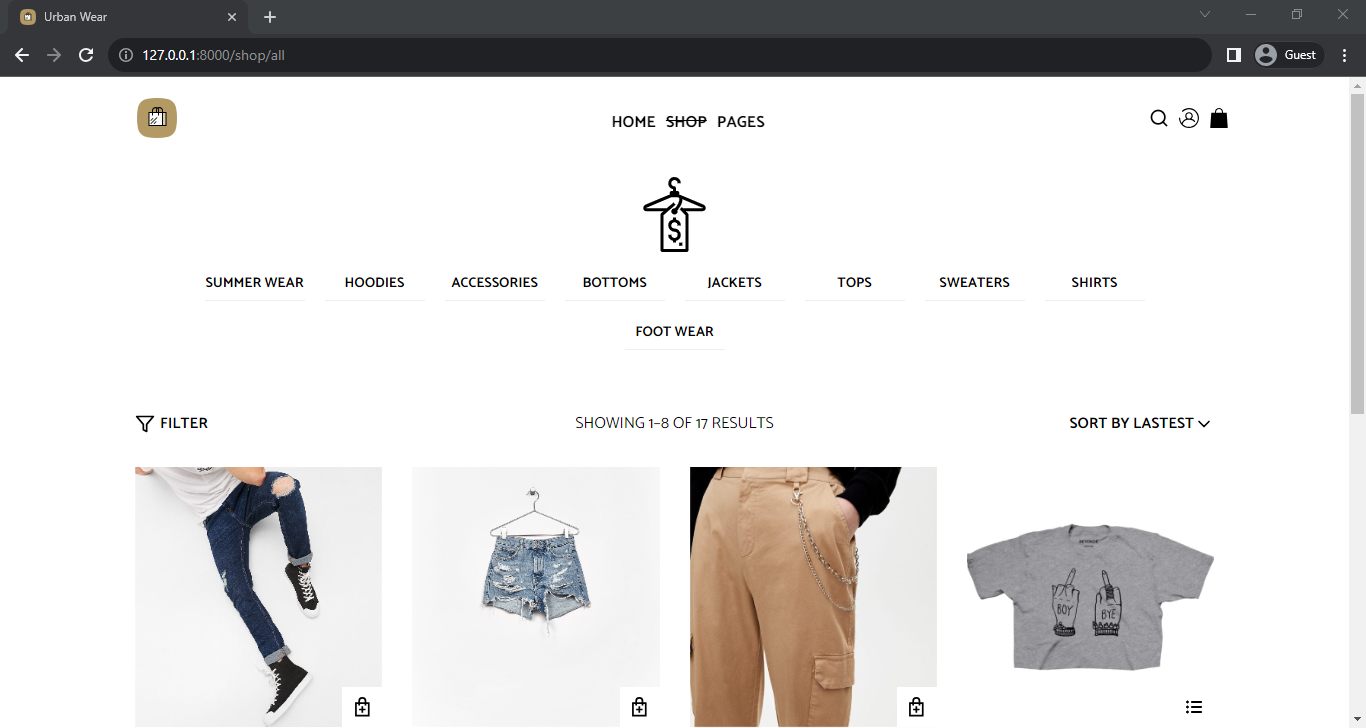Open the shopping cart bag icon

[1219, 118]
